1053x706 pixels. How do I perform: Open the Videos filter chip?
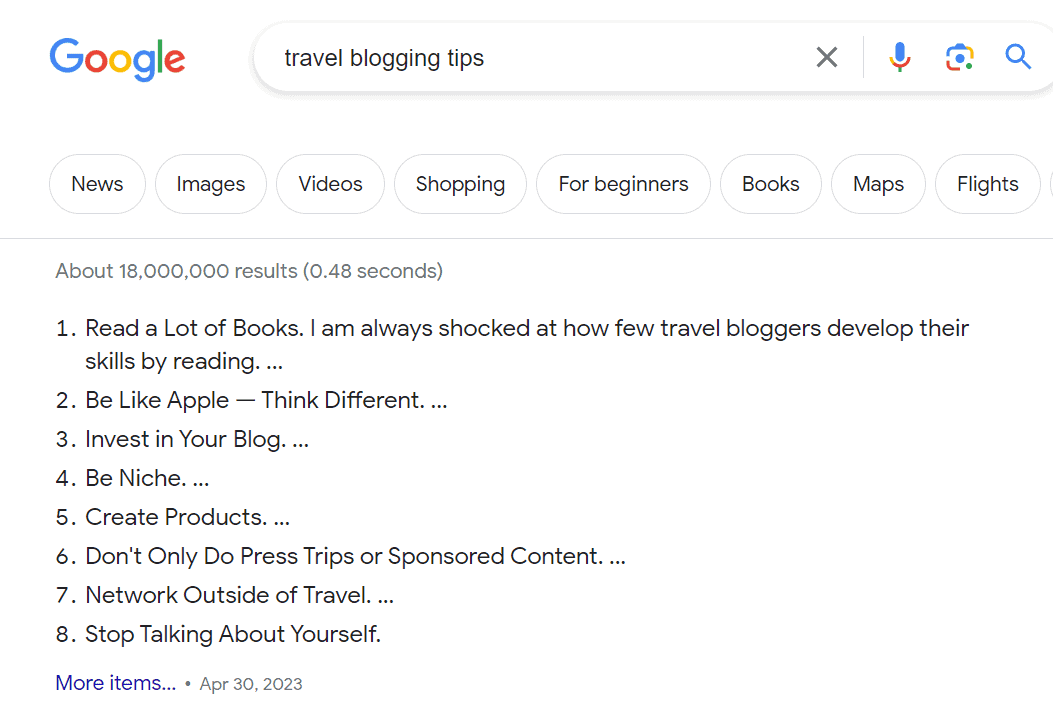click(x=330, y=184)
